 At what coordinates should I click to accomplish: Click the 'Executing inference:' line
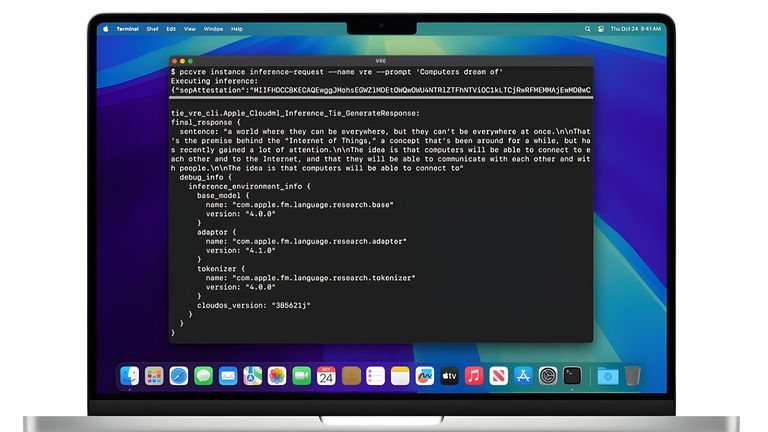214,81
